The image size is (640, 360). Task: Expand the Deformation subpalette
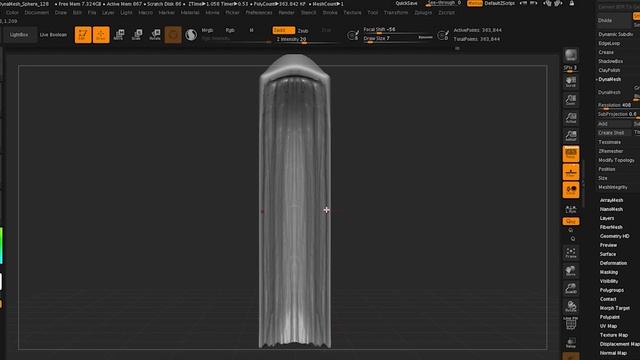(613, 263)
